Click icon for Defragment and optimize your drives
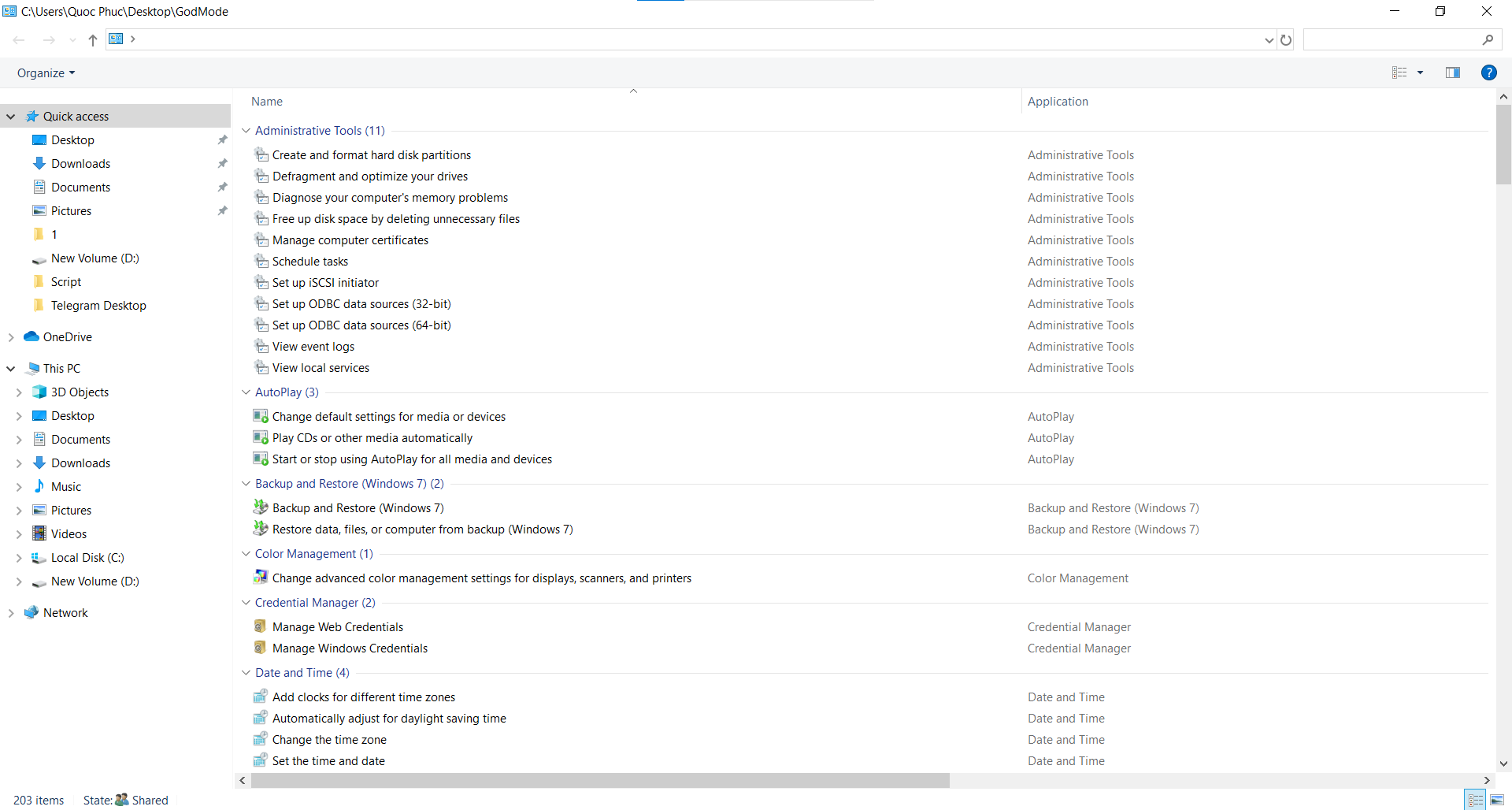 tap(261, 176)
